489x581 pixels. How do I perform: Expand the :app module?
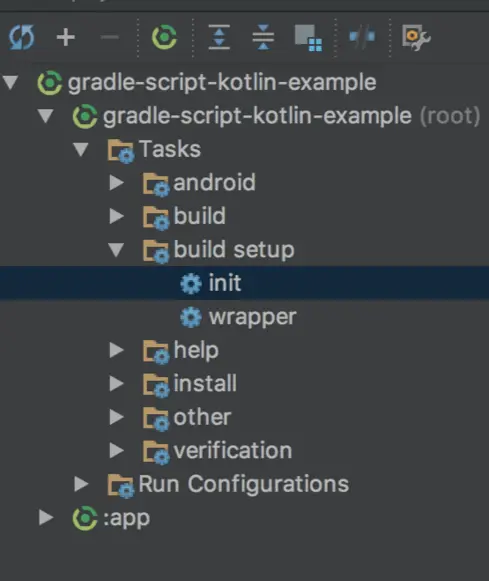tap(46, 518)
